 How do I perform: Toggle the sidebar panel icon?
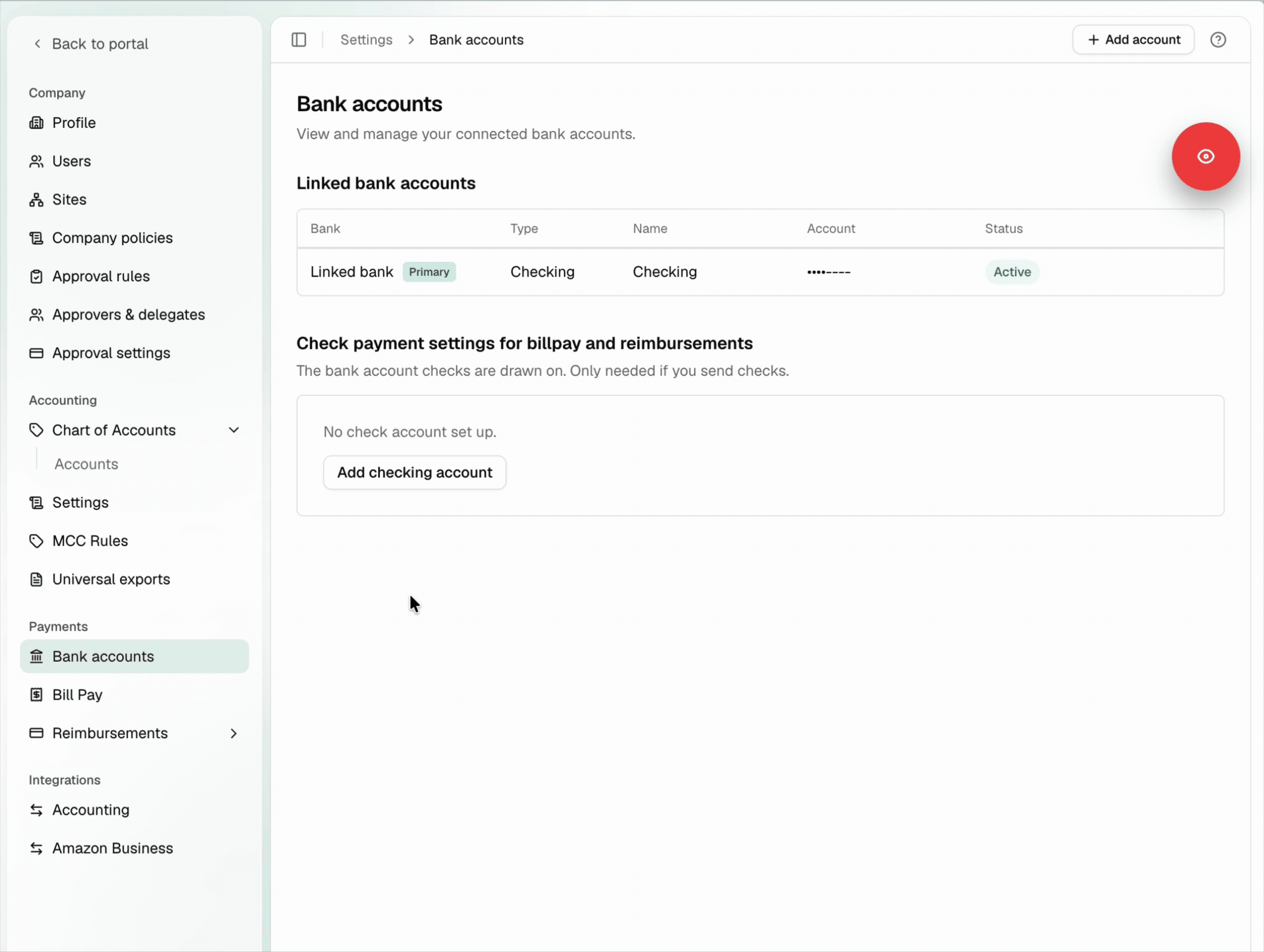(299, 40)
